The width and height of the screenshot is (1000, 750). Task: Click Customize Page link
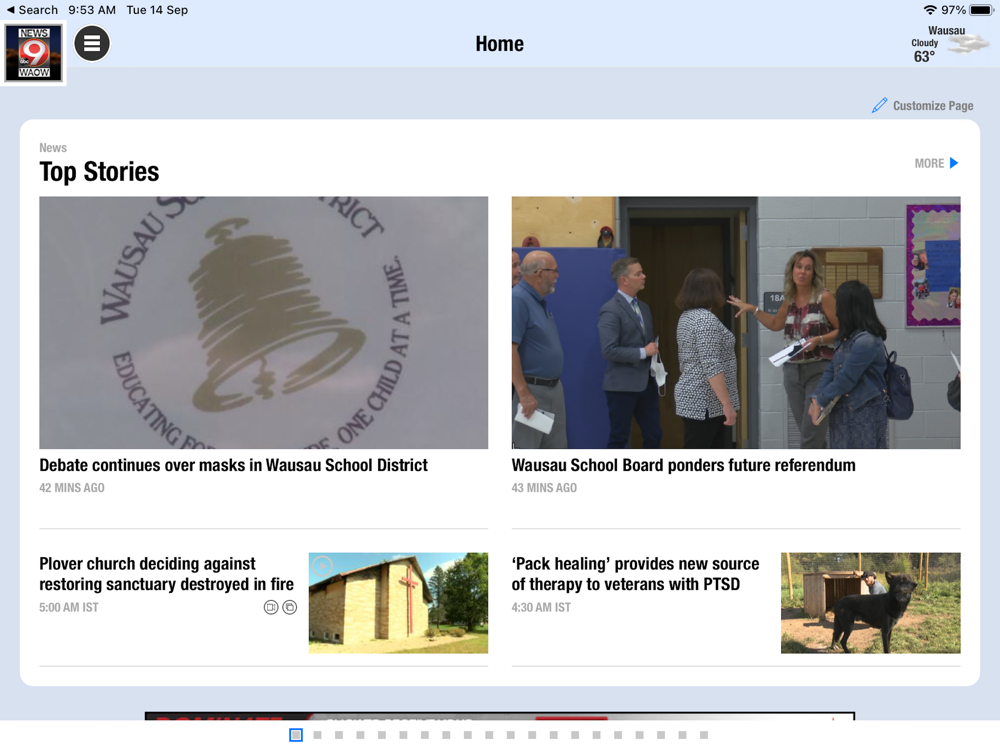click(x=932, y=106)
